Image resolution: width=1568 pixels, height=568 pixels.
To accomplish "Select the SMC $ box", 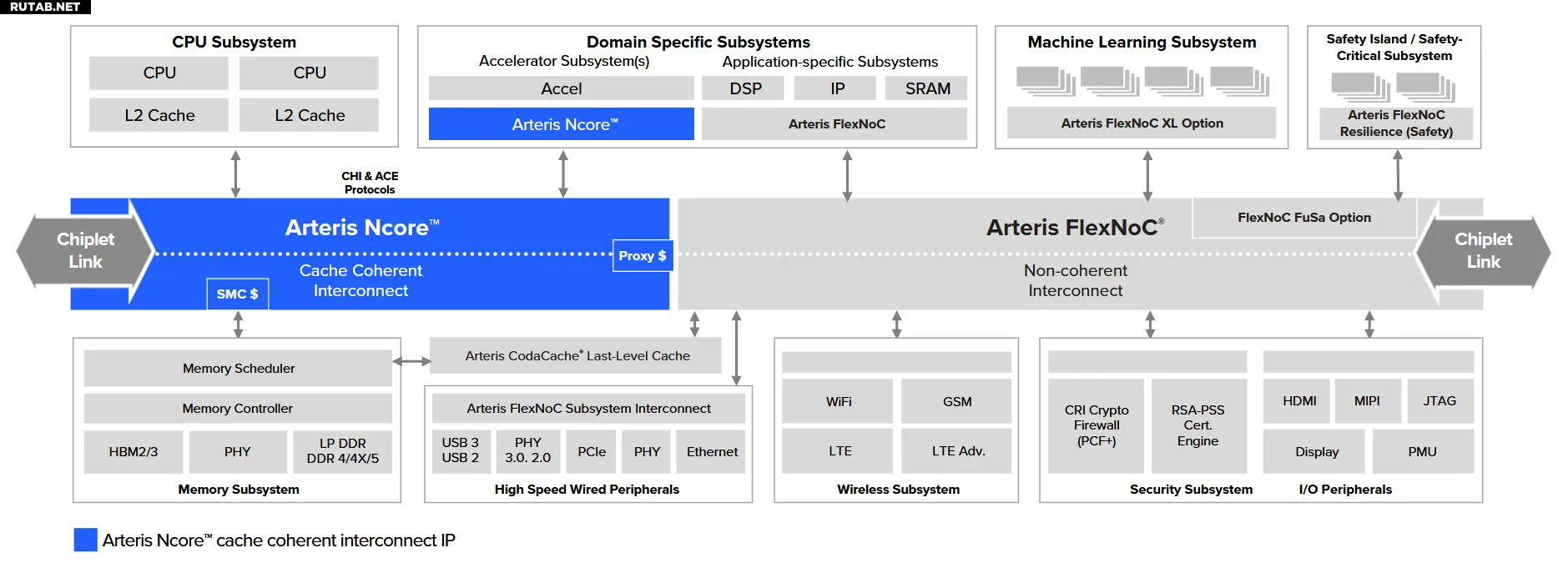I will [x=238, y=294].
